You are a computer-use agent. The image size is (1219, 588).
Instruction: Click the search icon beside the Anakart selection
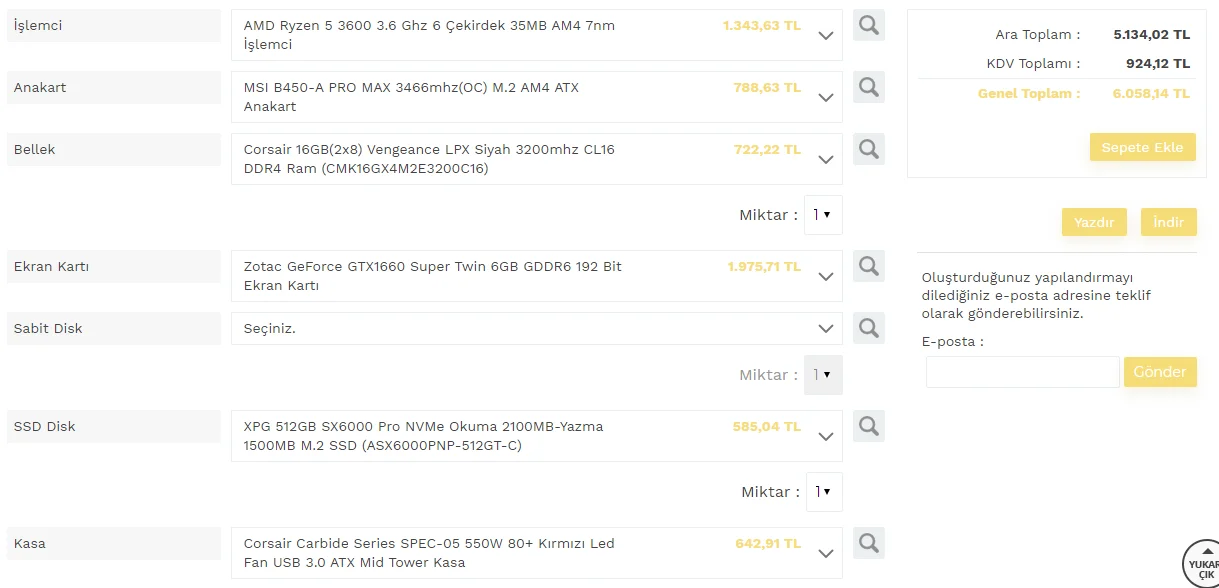point(869,88)
